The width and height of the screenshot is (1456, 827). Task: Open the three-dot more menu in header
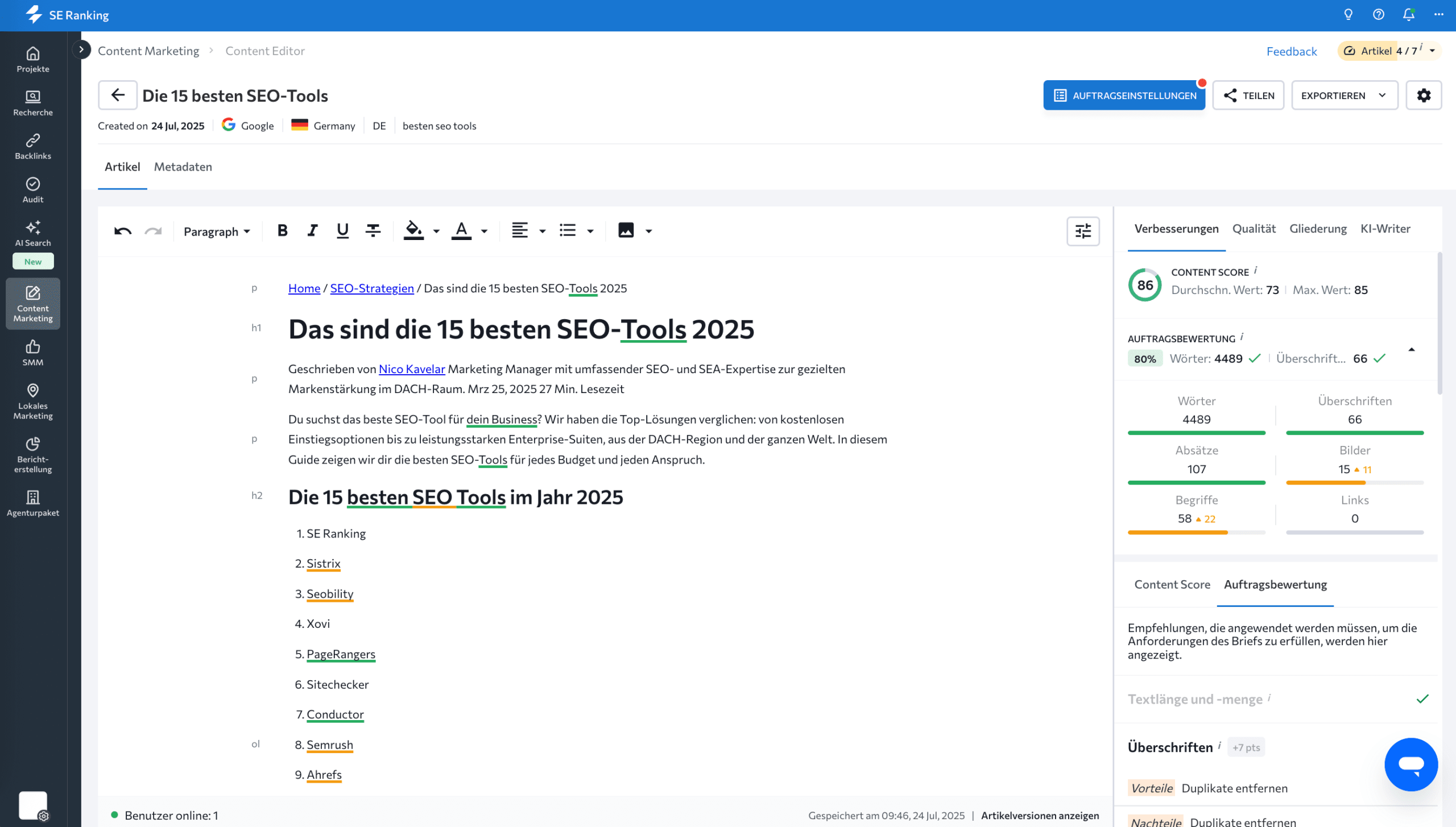pyautogui.click(x=1438, y=15)
